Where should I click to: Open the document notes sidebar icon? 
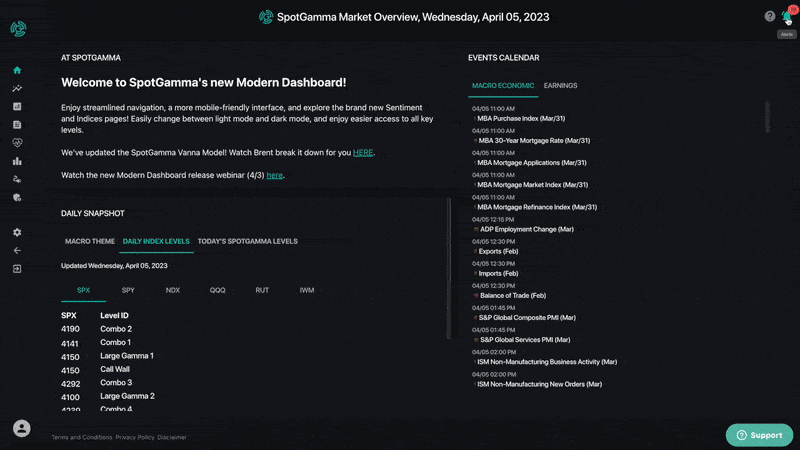pyautogui.click(x=17, y=124)
